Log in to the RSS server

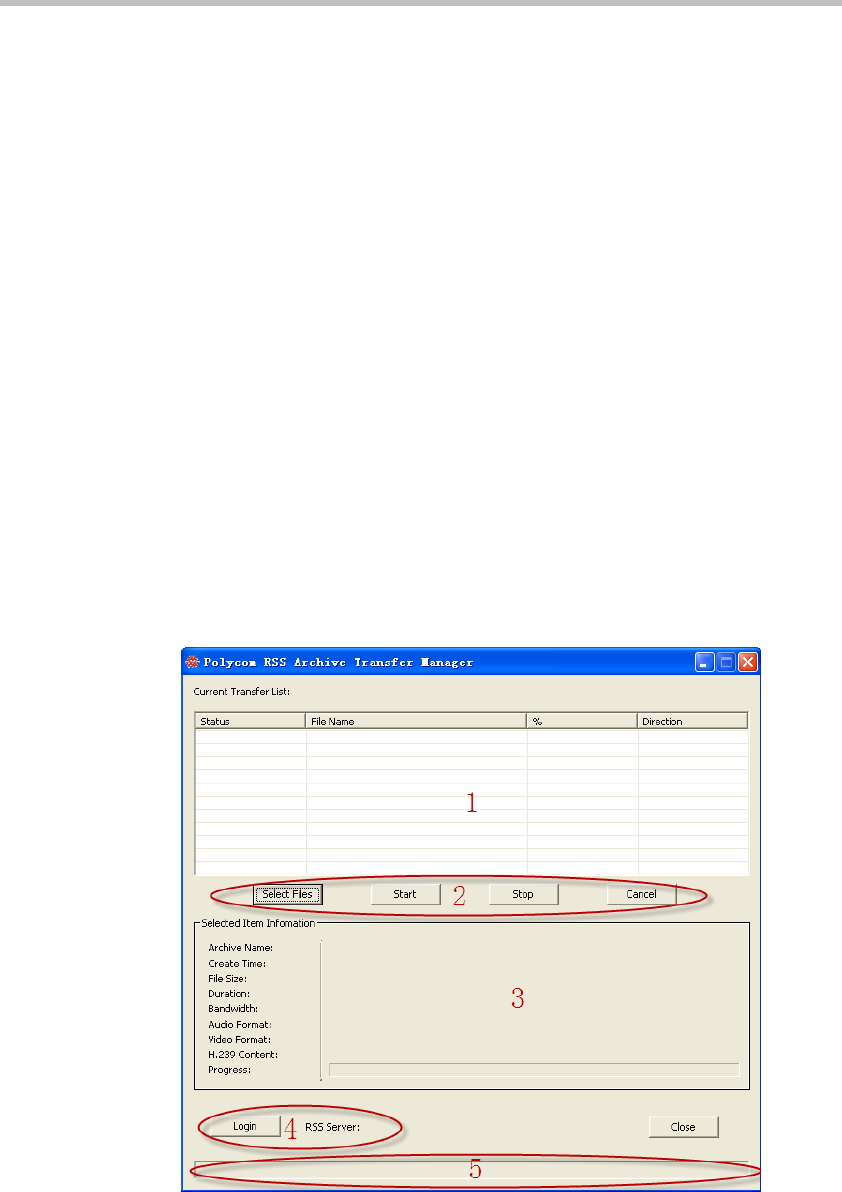[x=245, y=1126]
